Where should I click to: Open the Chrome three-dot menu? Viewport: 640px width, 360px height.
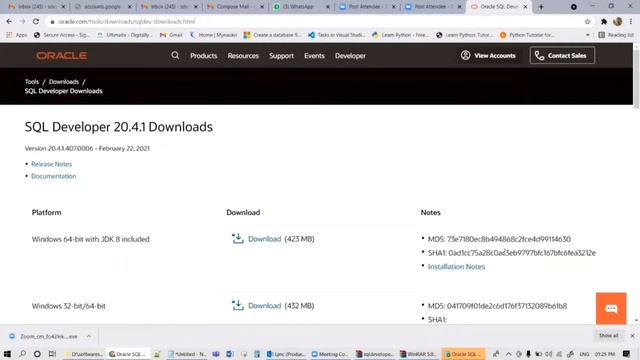[631, 22]
